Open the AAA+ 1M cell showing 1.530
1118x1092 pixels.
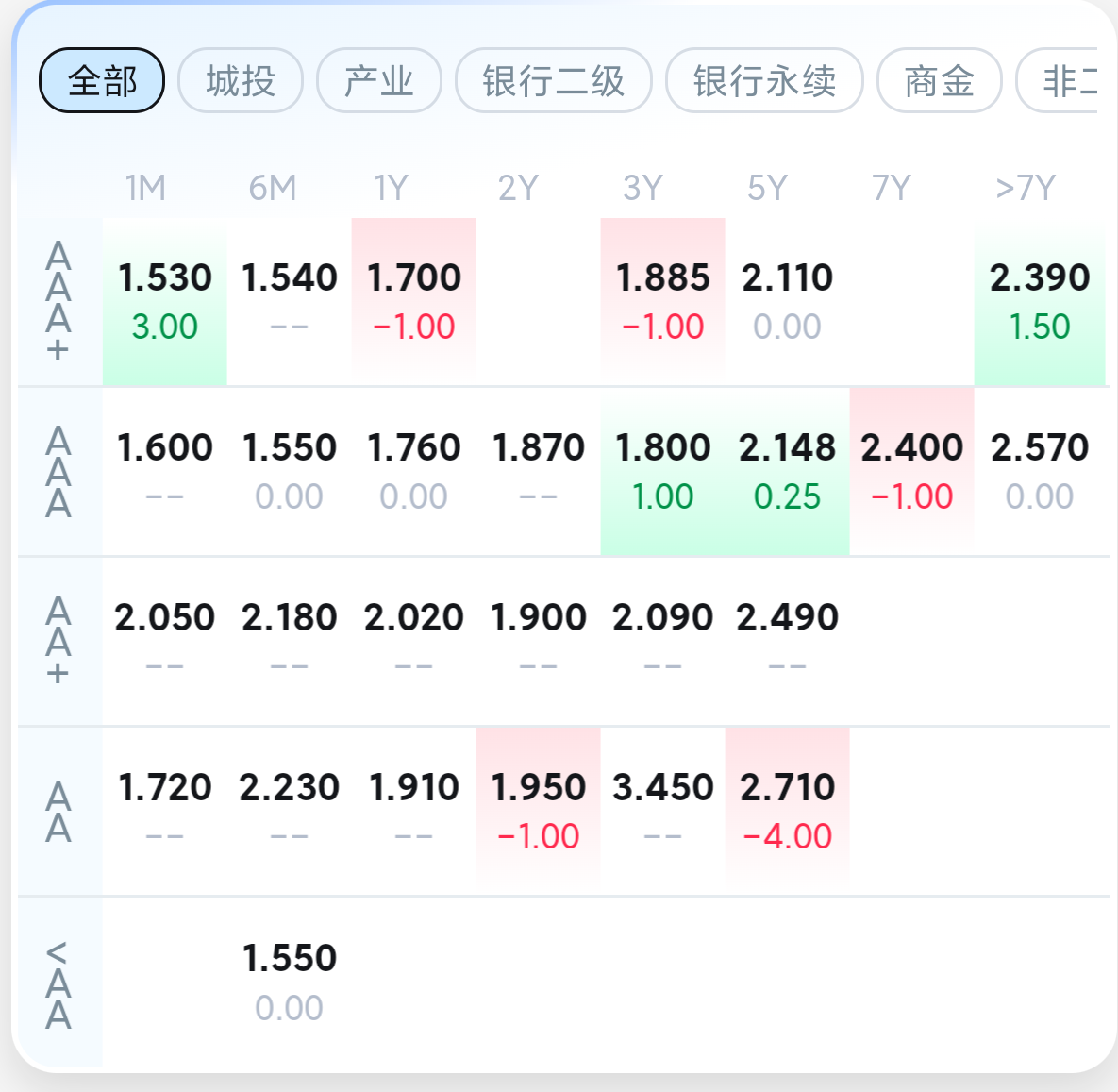click(165, 301)
